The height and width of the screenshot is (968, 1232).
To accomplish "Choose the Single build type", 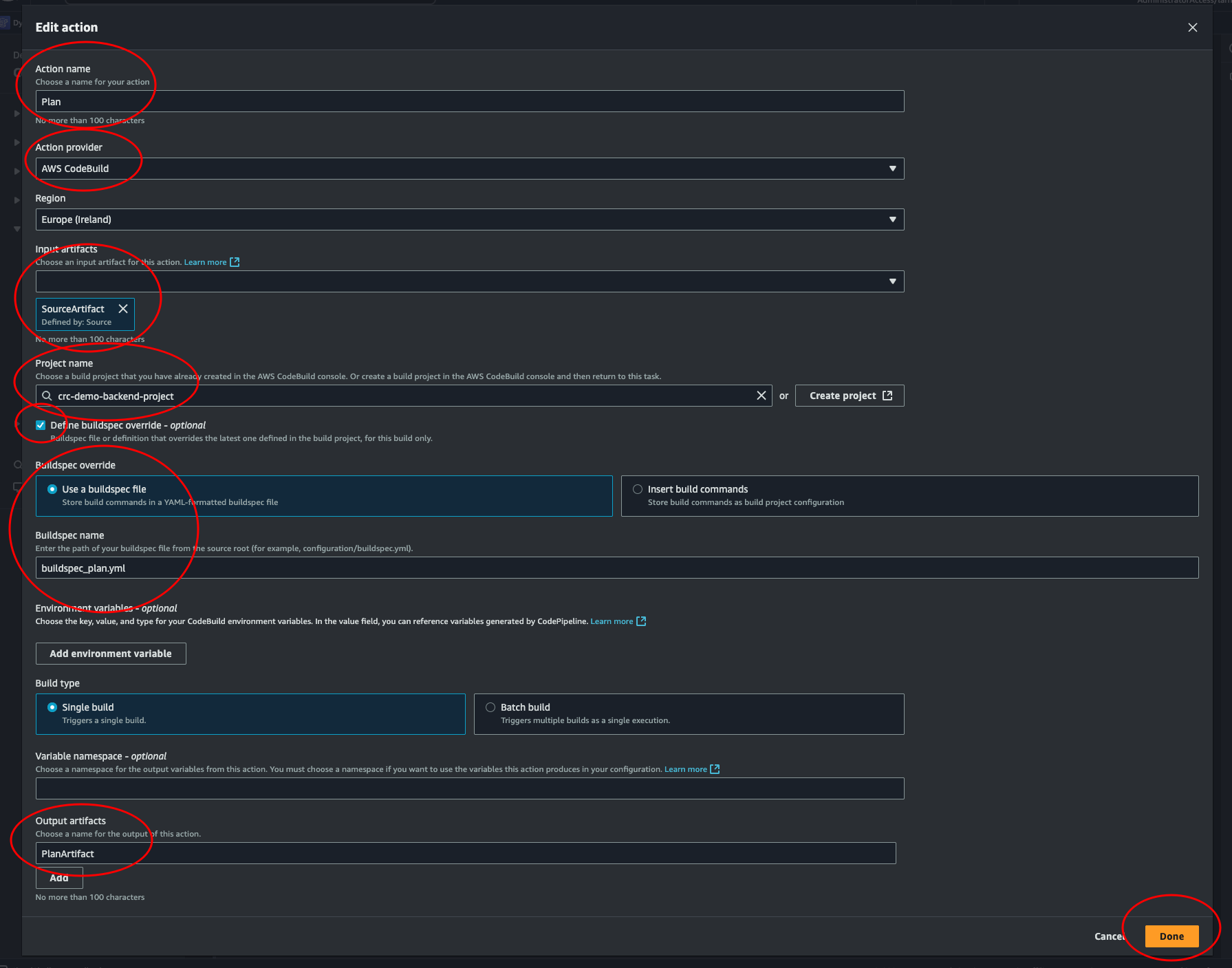I will (x=52, y=707).
